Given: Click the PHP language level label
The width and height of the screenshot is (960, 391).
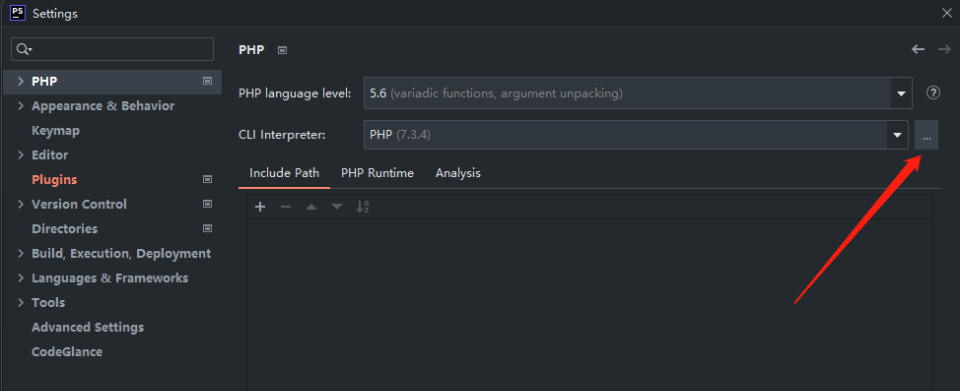Looking at the screenshot, I should pos(294,94).
